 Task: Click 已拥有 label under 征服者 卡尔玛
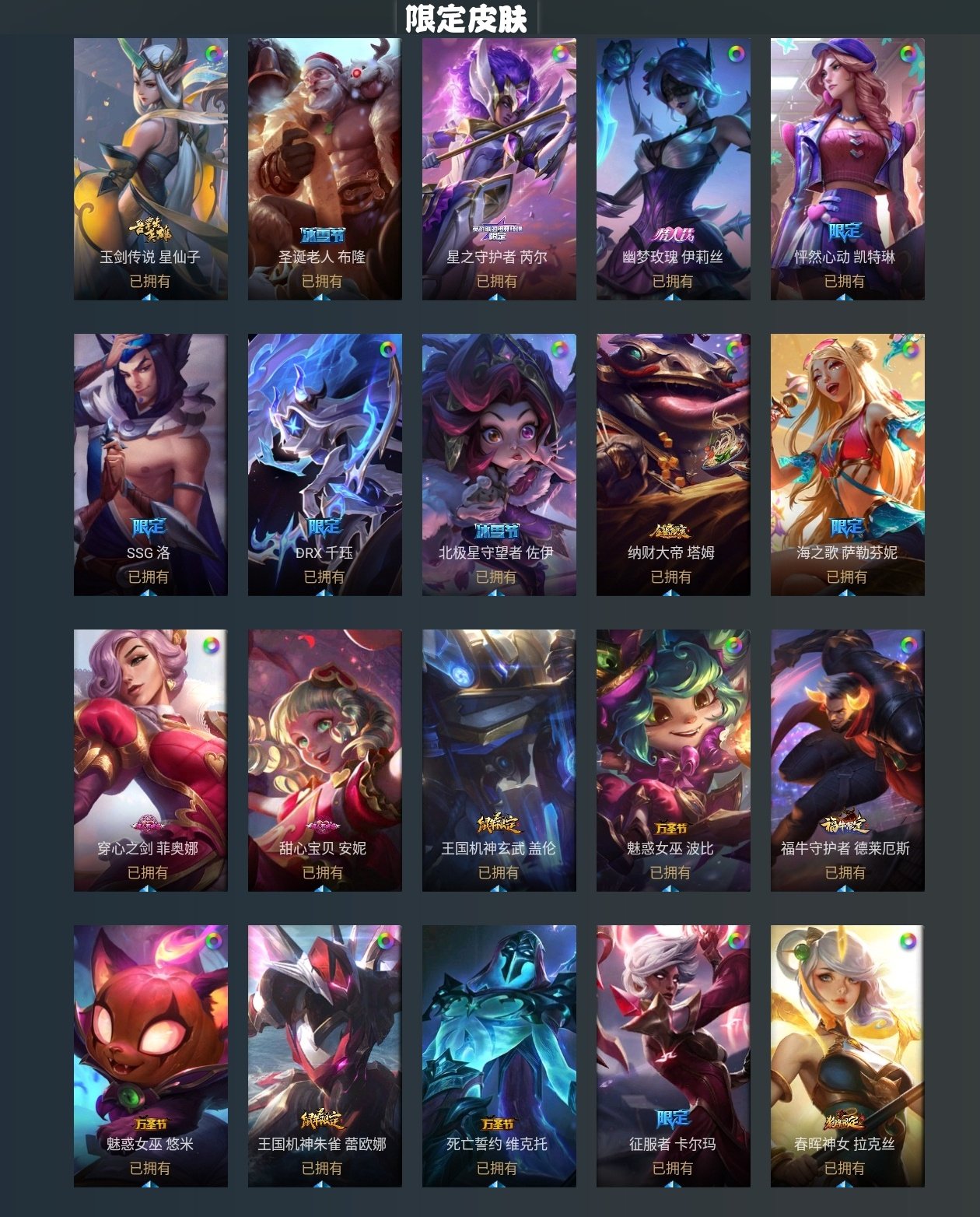click(x=672, y=1168)
